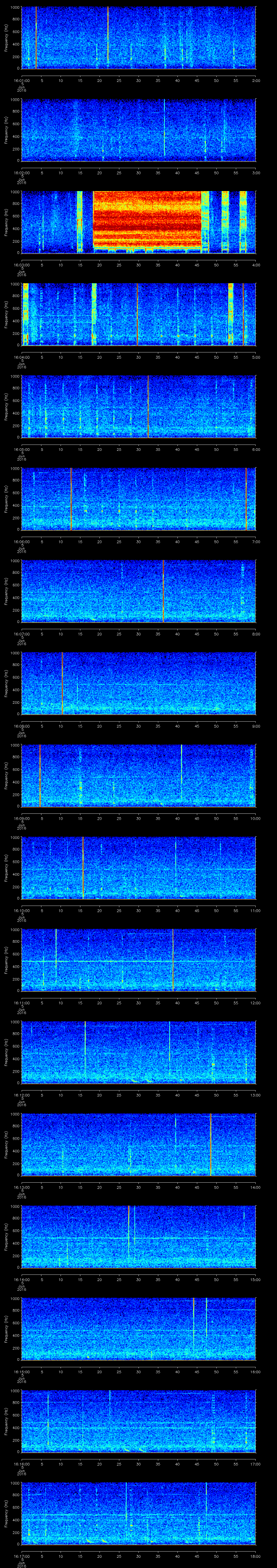Click the '16:13:00' start time label

click(x=21, y=1187)
